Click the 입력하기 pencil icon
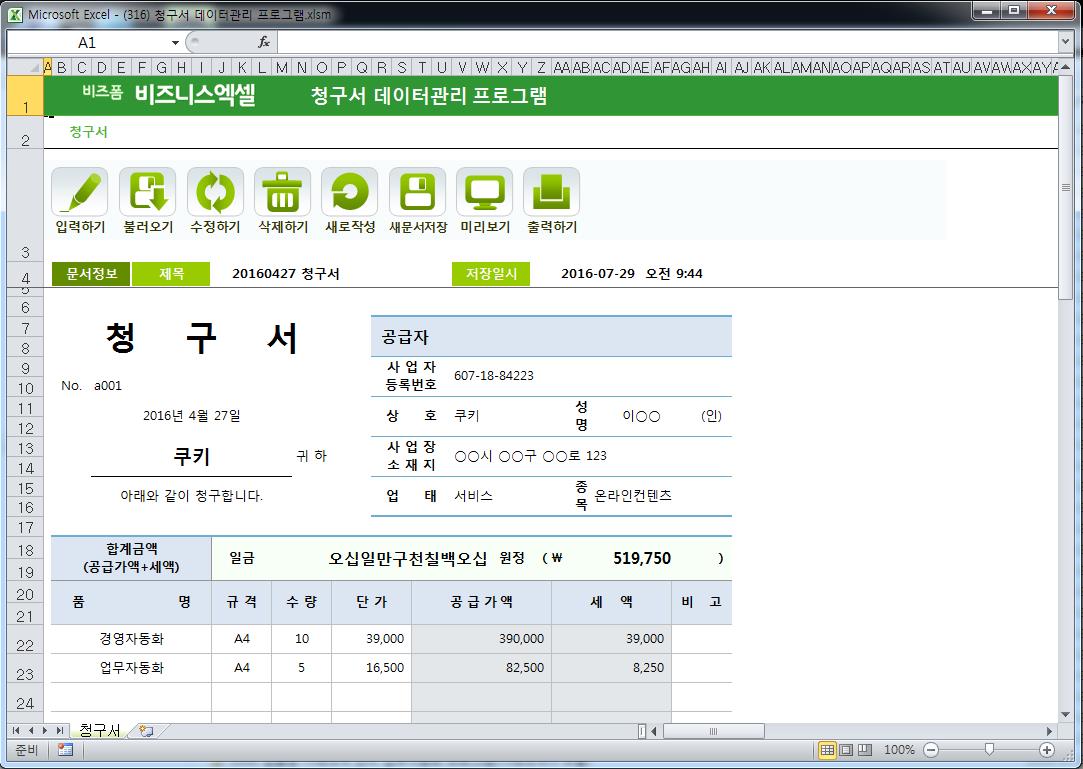The width and height of the screenshot is (1083, 769). (79, 192)
